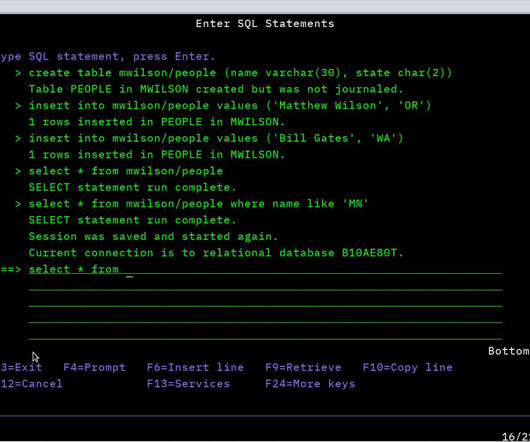Click F13=Services function key label
530x442 pixels.
188,384
